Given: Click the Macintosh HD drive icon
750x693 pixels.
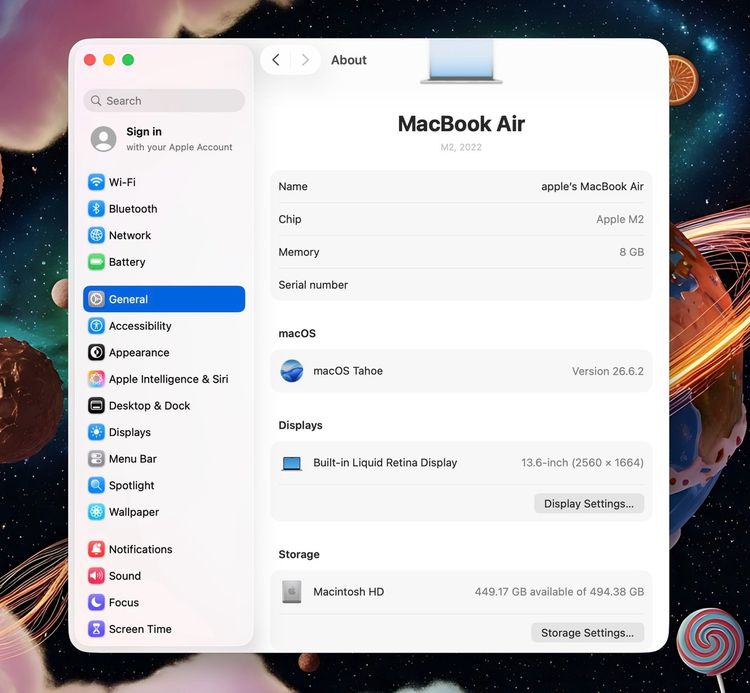Looking at the screenshot, I should [292, 592].
